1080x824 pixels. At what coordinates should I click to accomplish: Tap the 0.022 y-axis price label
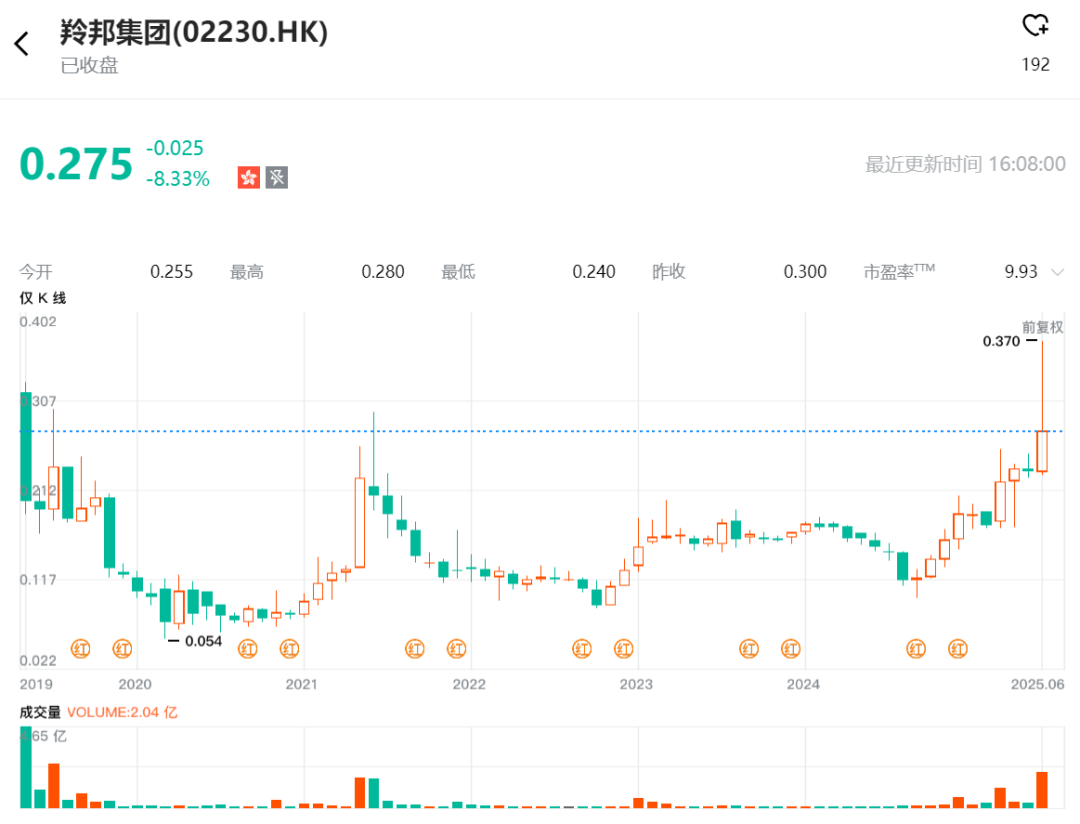[38, 661]
